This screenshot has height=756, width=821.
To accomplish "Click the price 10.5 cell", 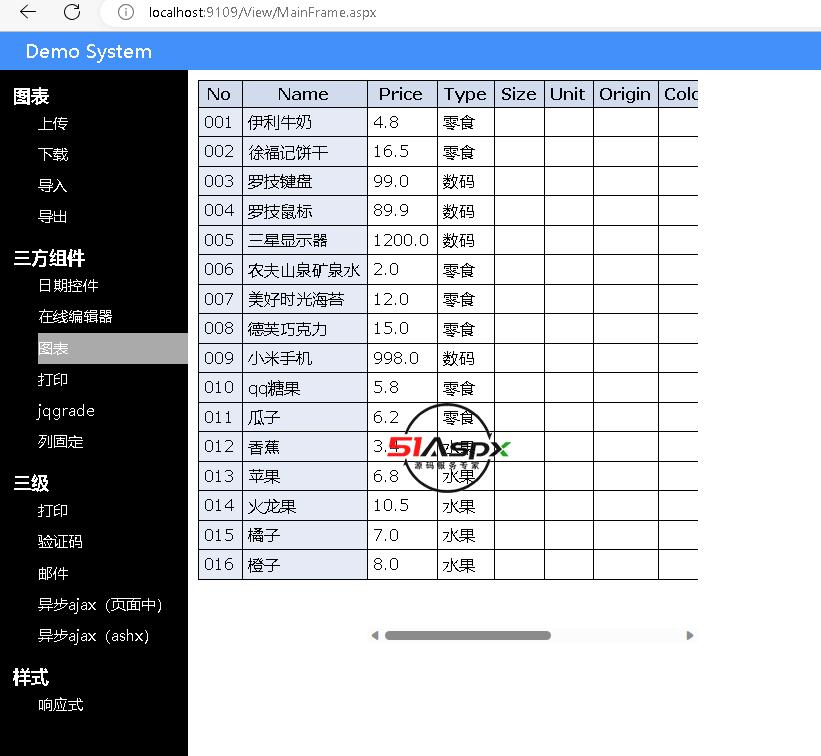I will (402, 506).
